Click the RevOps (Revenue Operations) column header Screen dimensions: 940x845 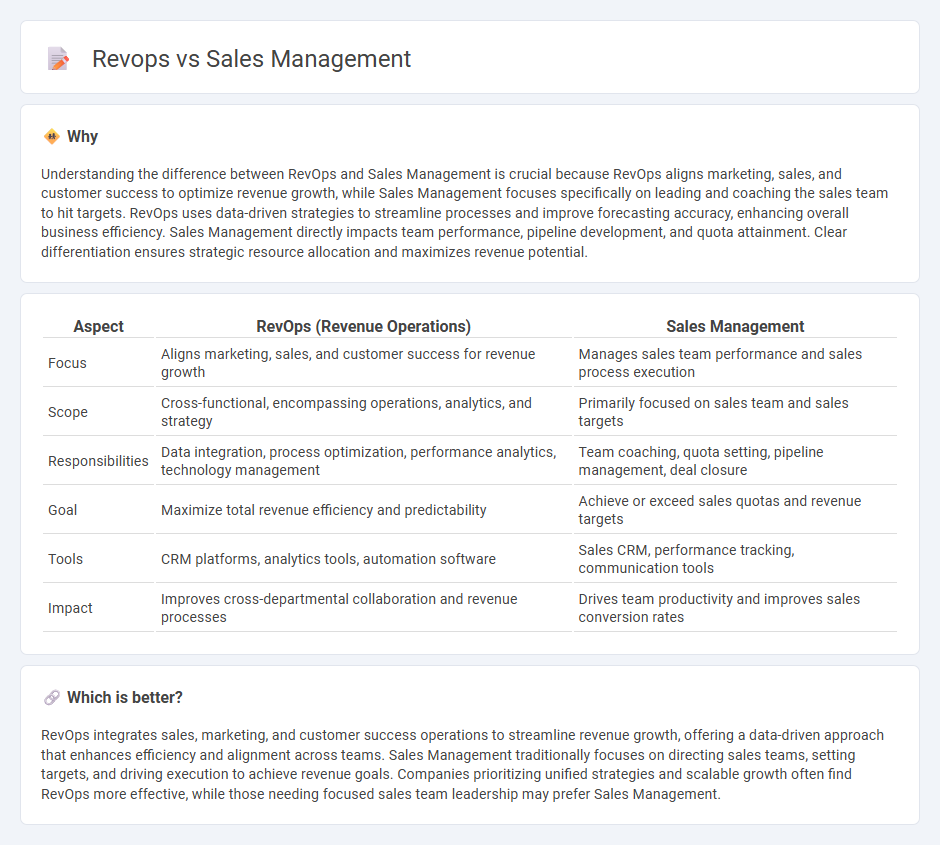(363, 327)
